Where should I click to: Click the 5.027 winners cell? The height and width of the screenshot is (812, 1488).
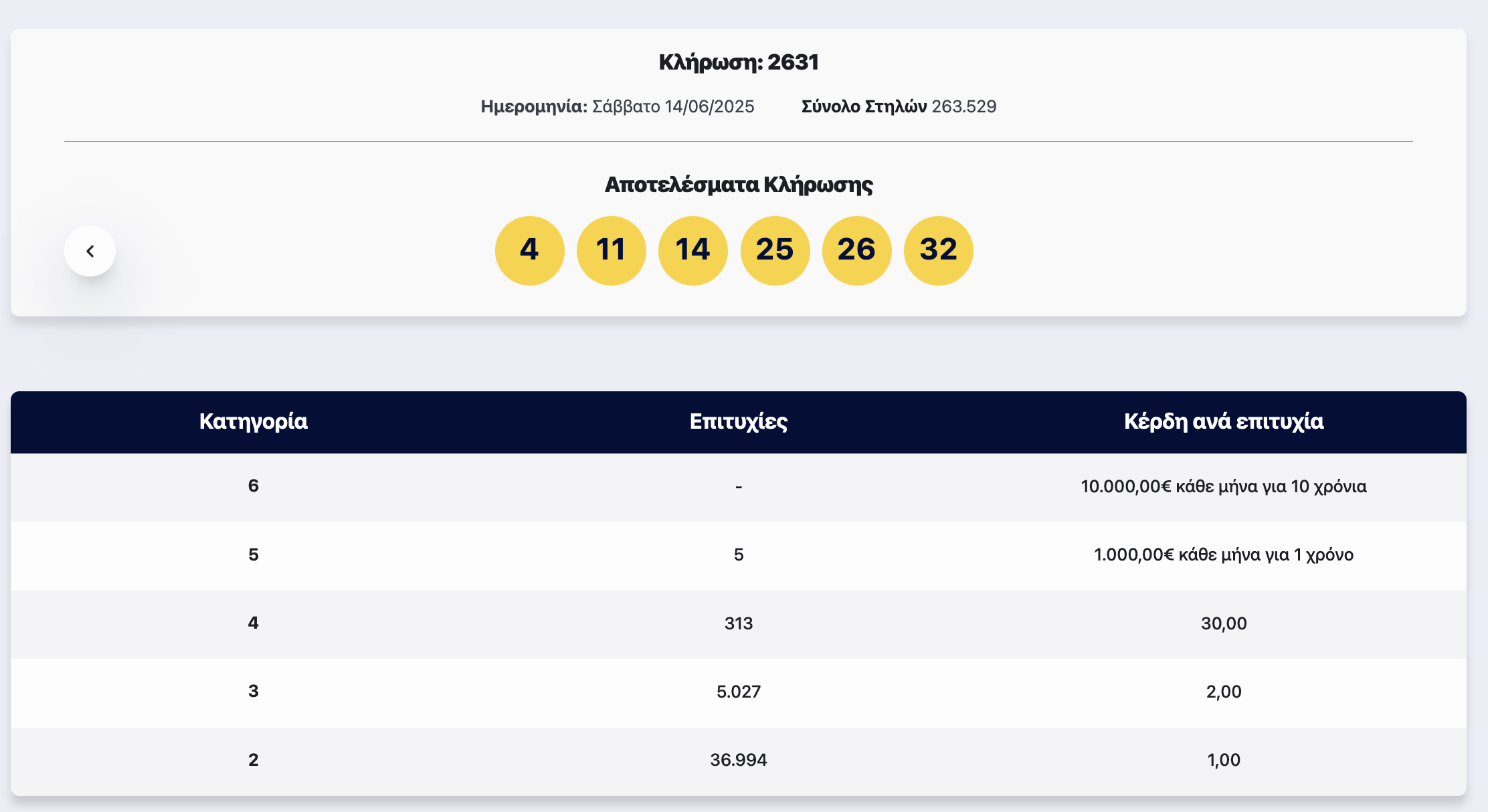coord(739,692)
